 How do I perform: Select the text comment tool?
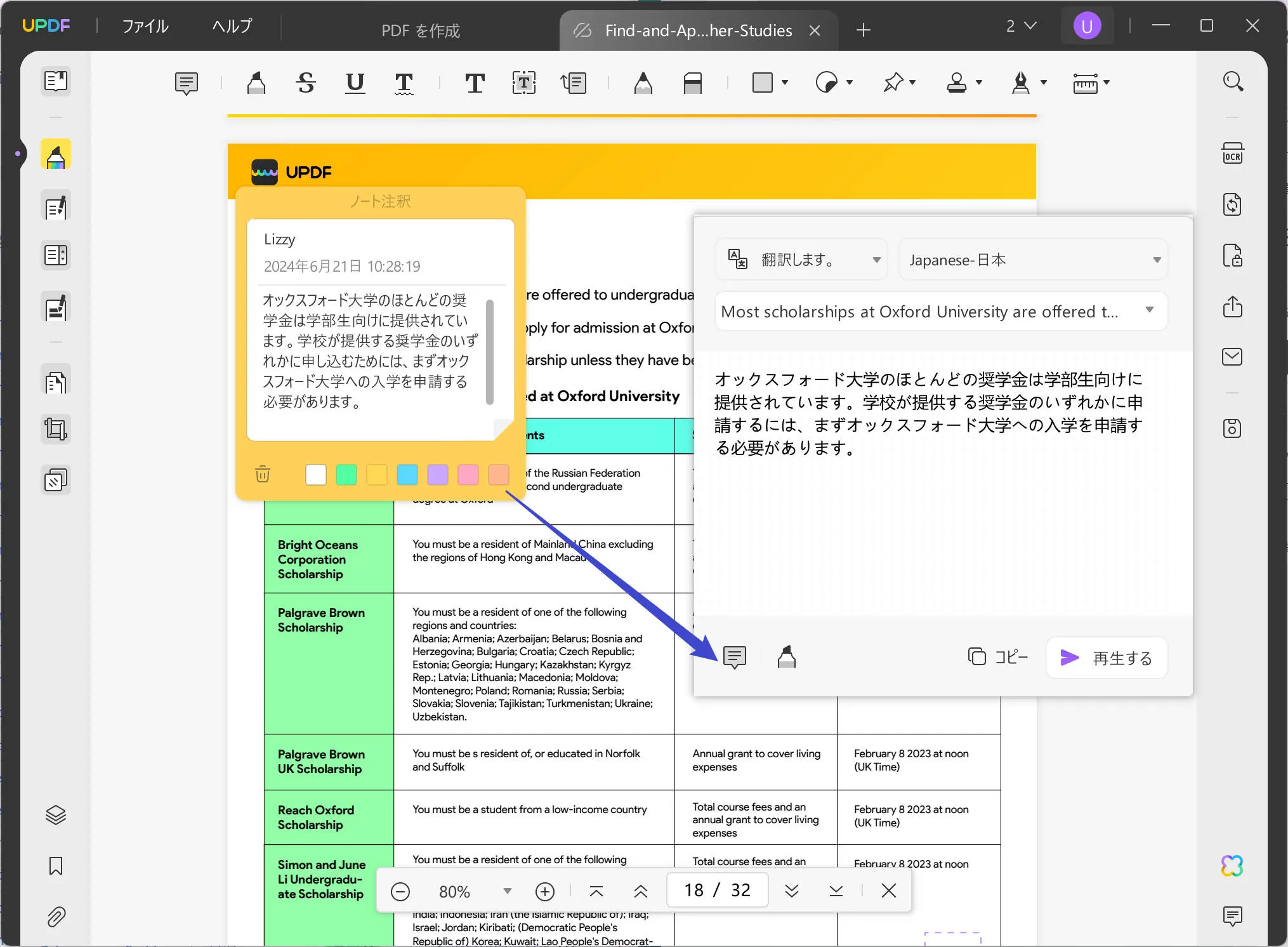pyautogui.click(x=475, y=83)
